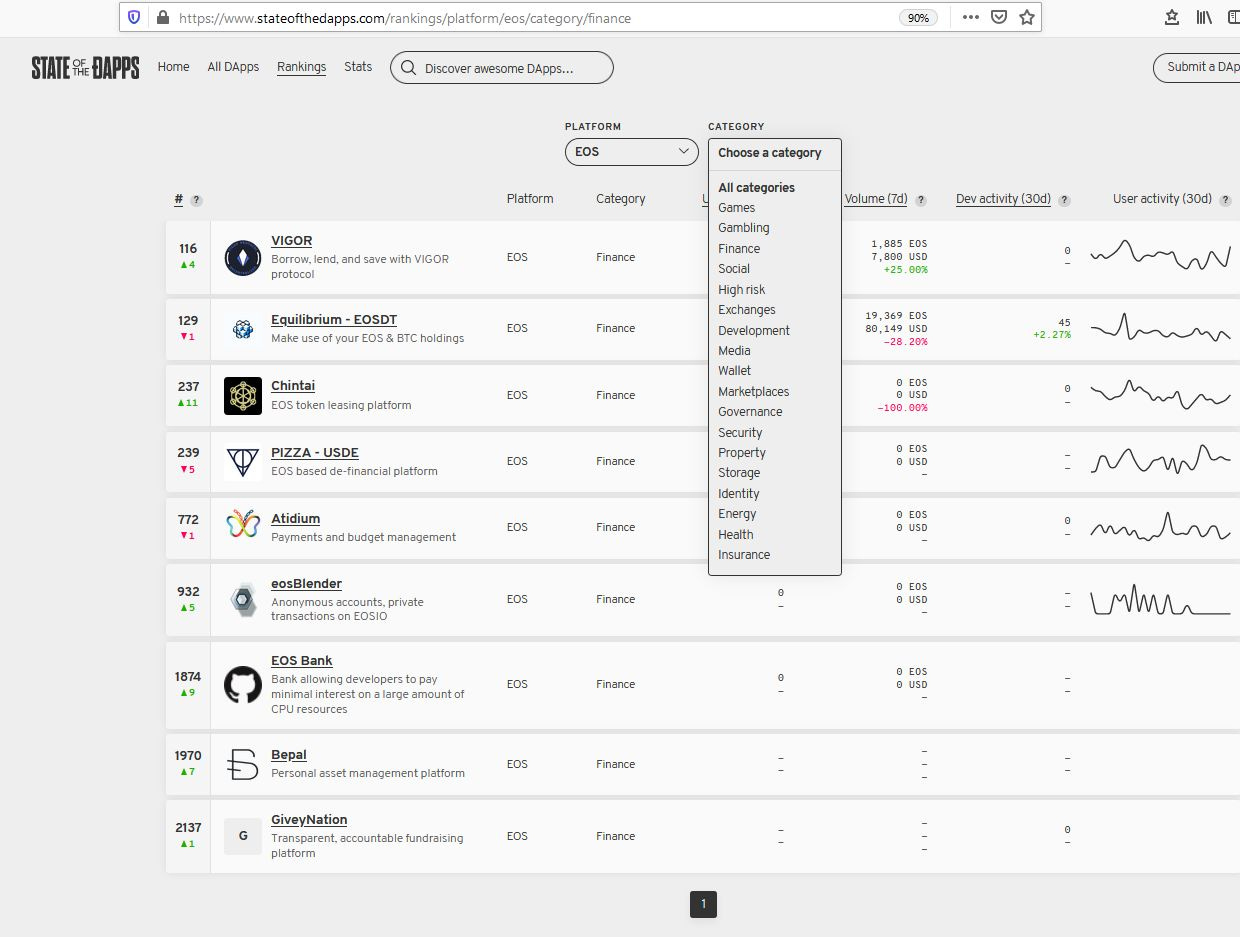Click the Chintai title link

point(293,386)
